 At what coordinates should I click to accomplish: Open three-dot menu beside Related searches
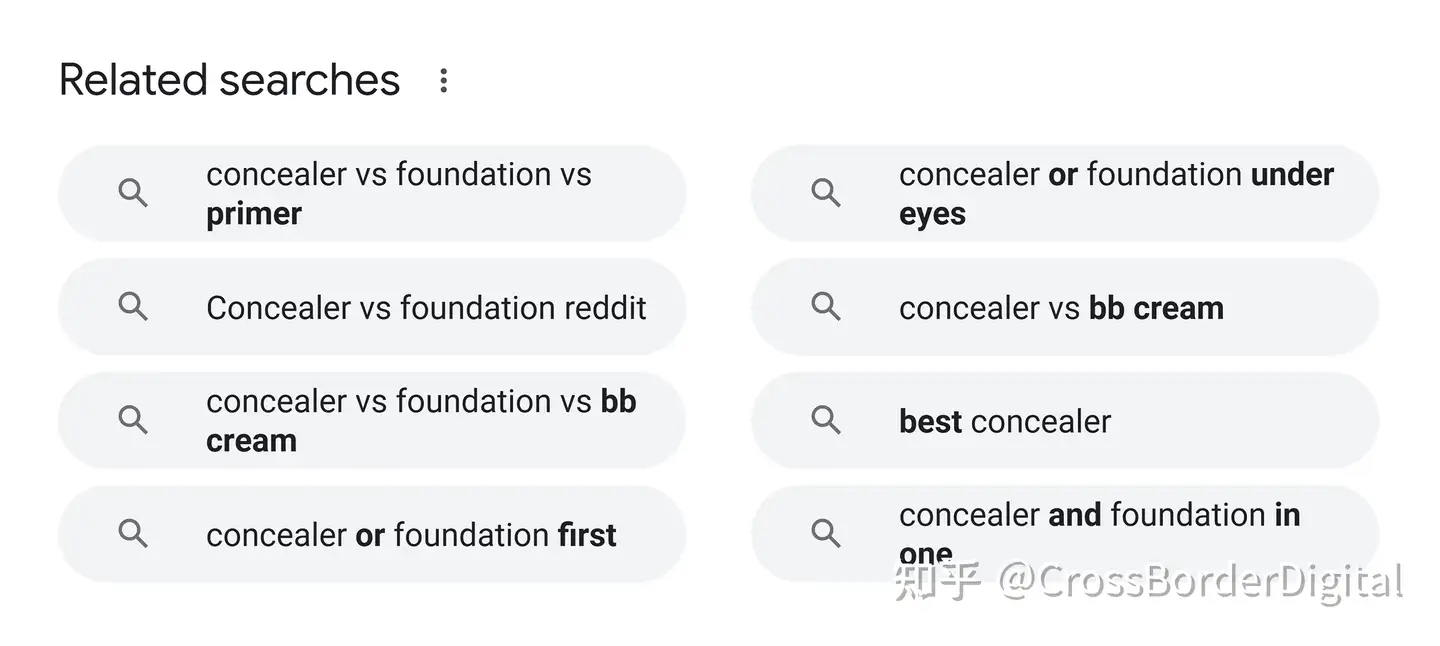pyautogui.click(x=443, y=81)
